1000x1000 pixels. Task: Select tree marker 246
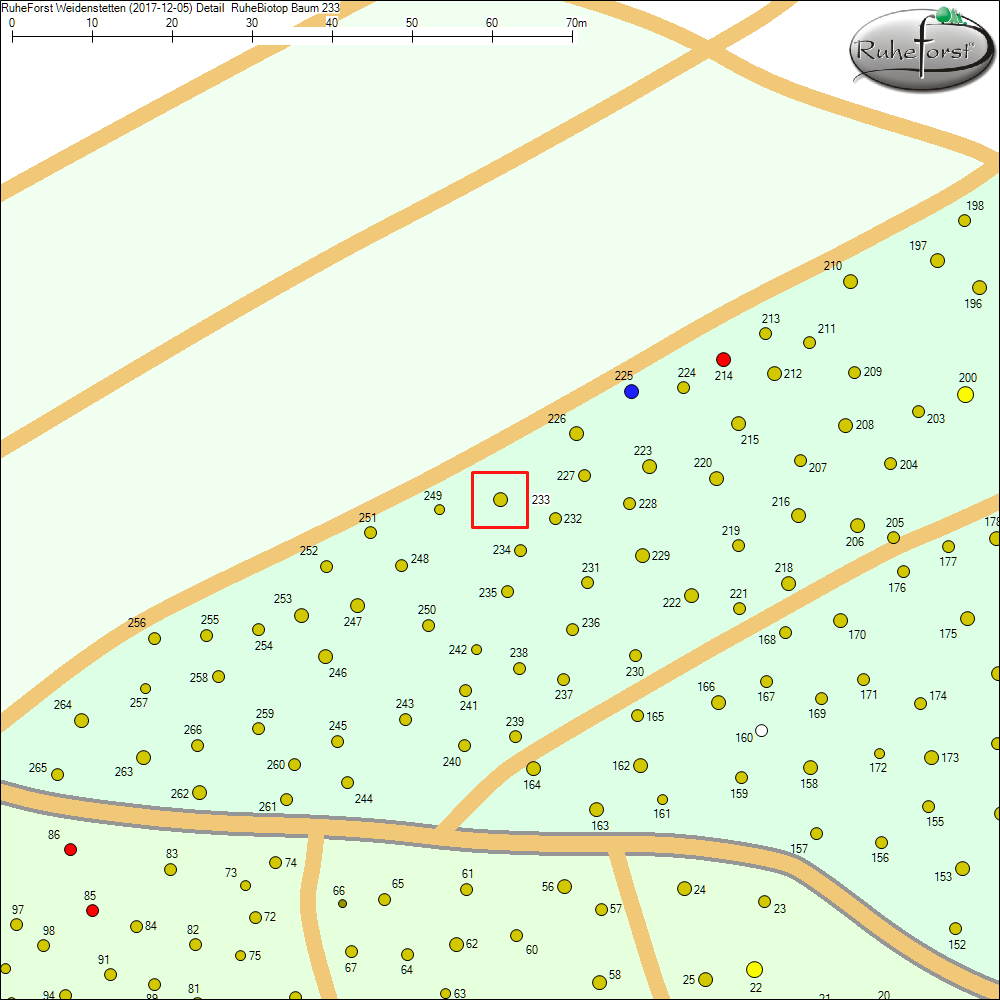(x=325, y=657)
